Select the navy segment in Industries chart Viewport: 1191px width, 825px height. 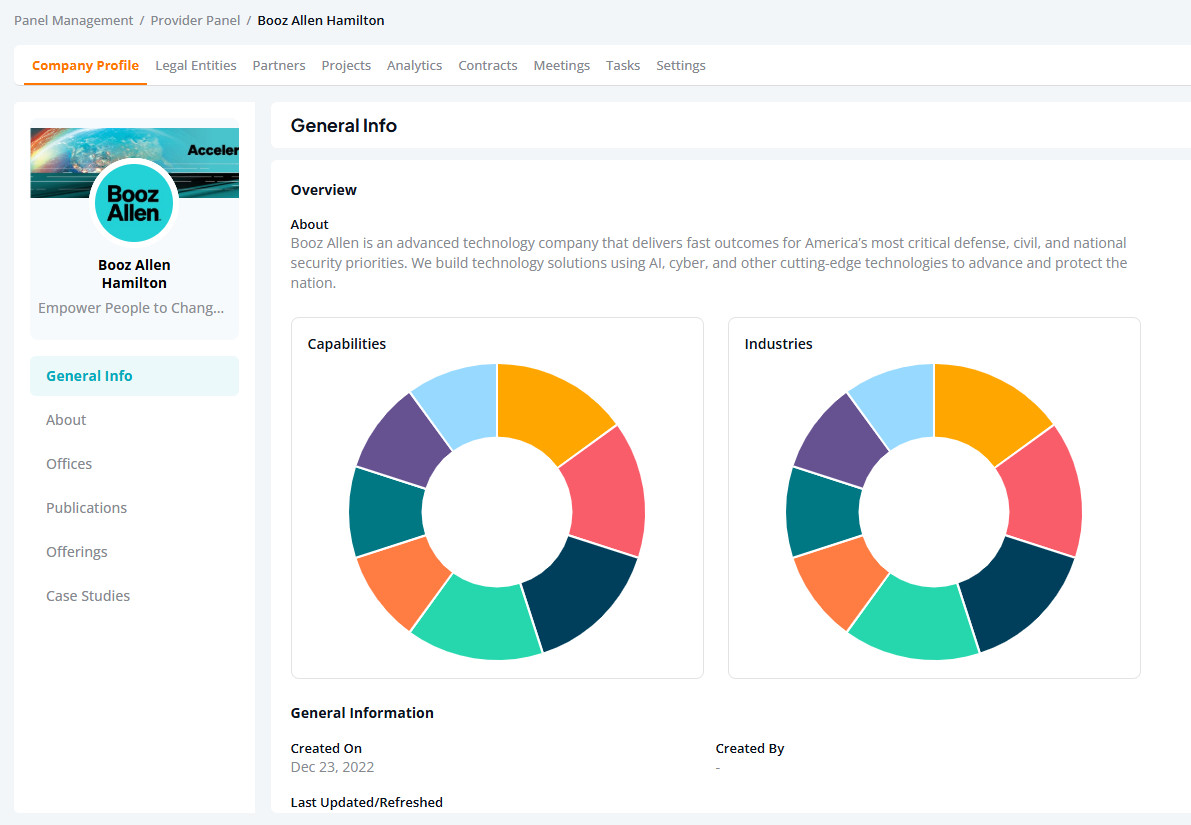[x=1019, y=591]
